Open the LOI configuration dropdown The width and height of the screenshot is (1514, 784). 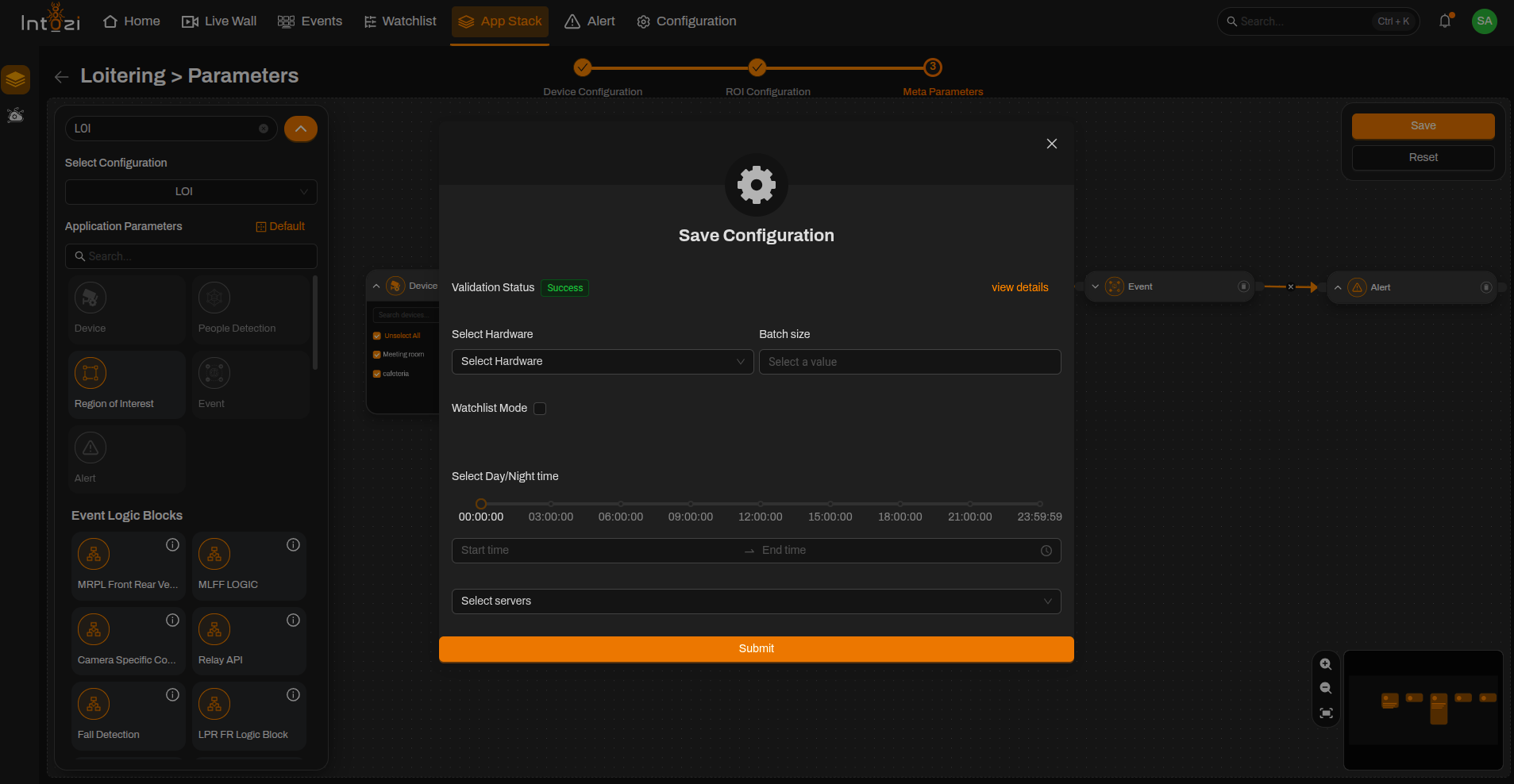(191, 192)
